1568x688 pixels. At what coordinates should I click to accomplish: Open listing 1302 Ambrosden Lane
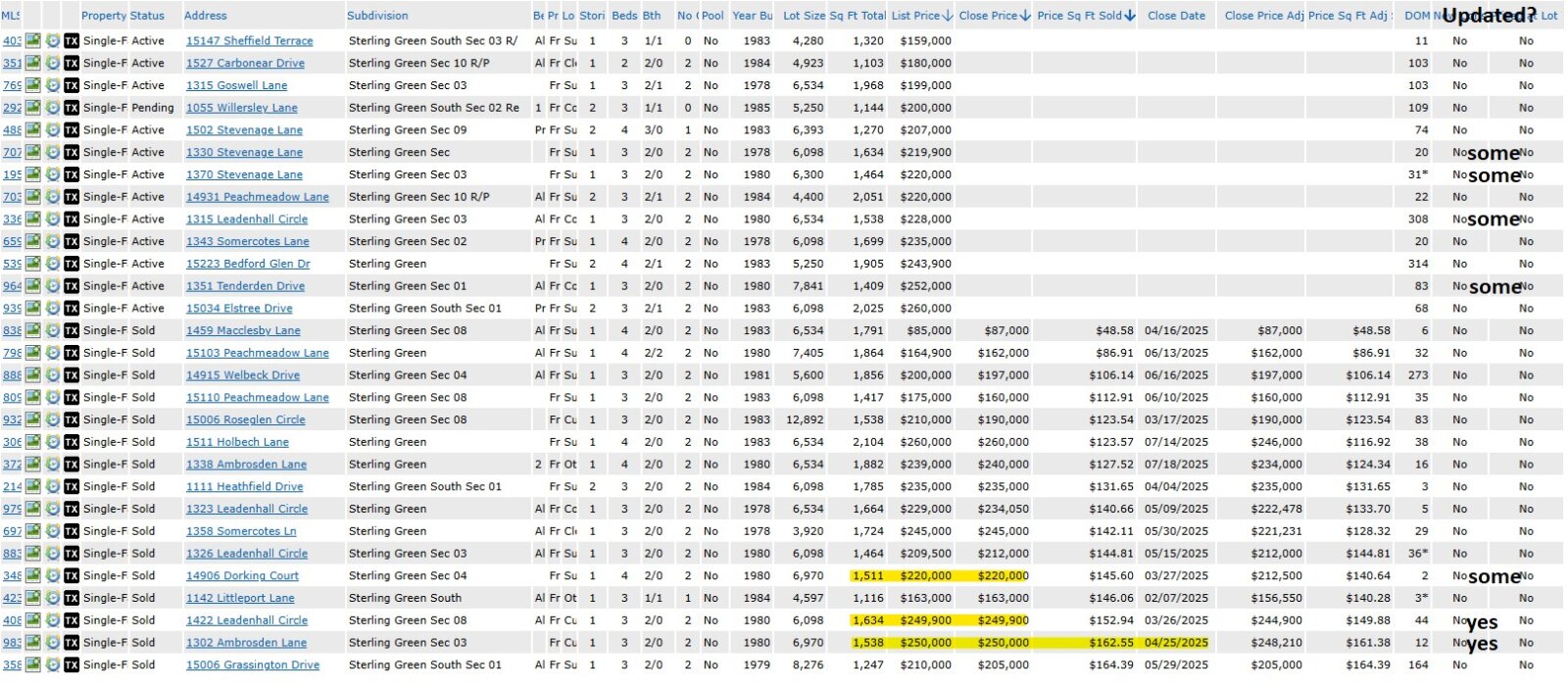[246, 643]
